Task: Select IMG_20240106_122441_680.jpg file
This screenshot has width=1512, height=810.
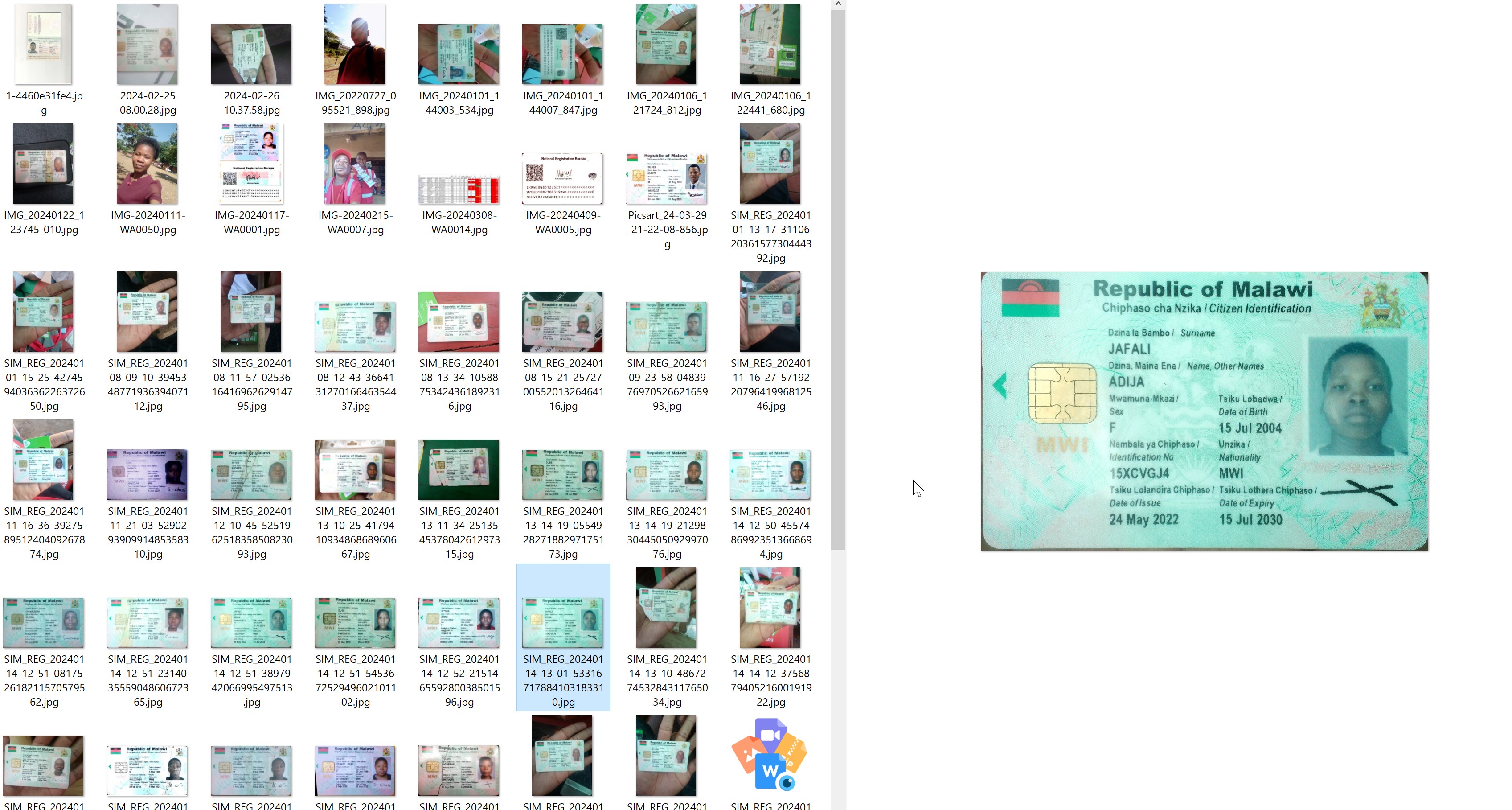Action: coord(770,45)
